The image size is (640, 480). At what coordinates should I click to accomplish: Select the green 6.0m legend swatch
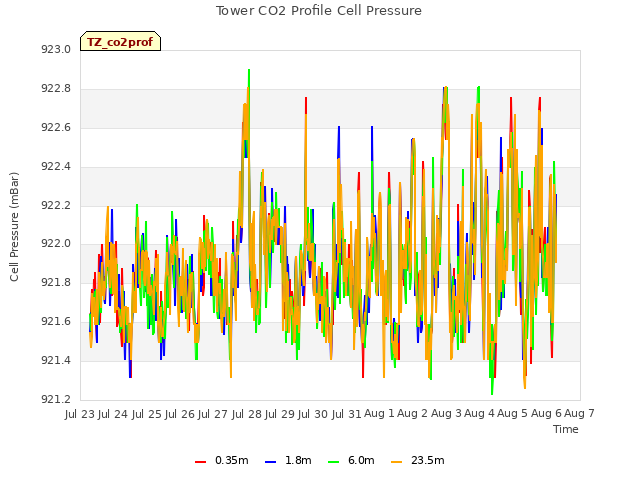click(333, 461)
